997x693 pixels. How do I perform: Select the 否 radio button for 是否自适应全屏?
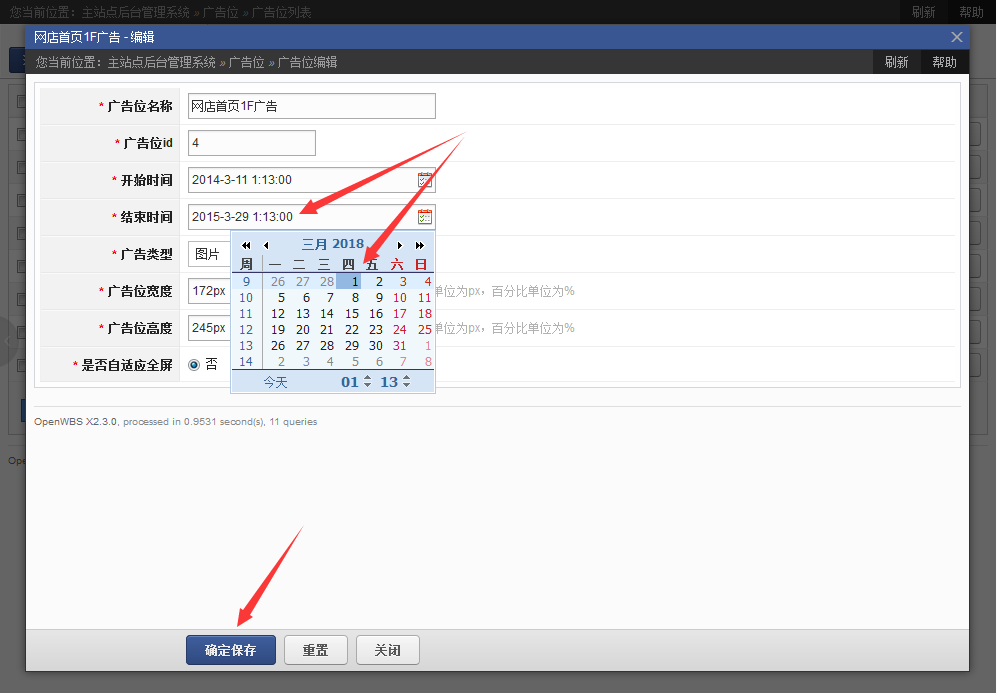[194, 365]
